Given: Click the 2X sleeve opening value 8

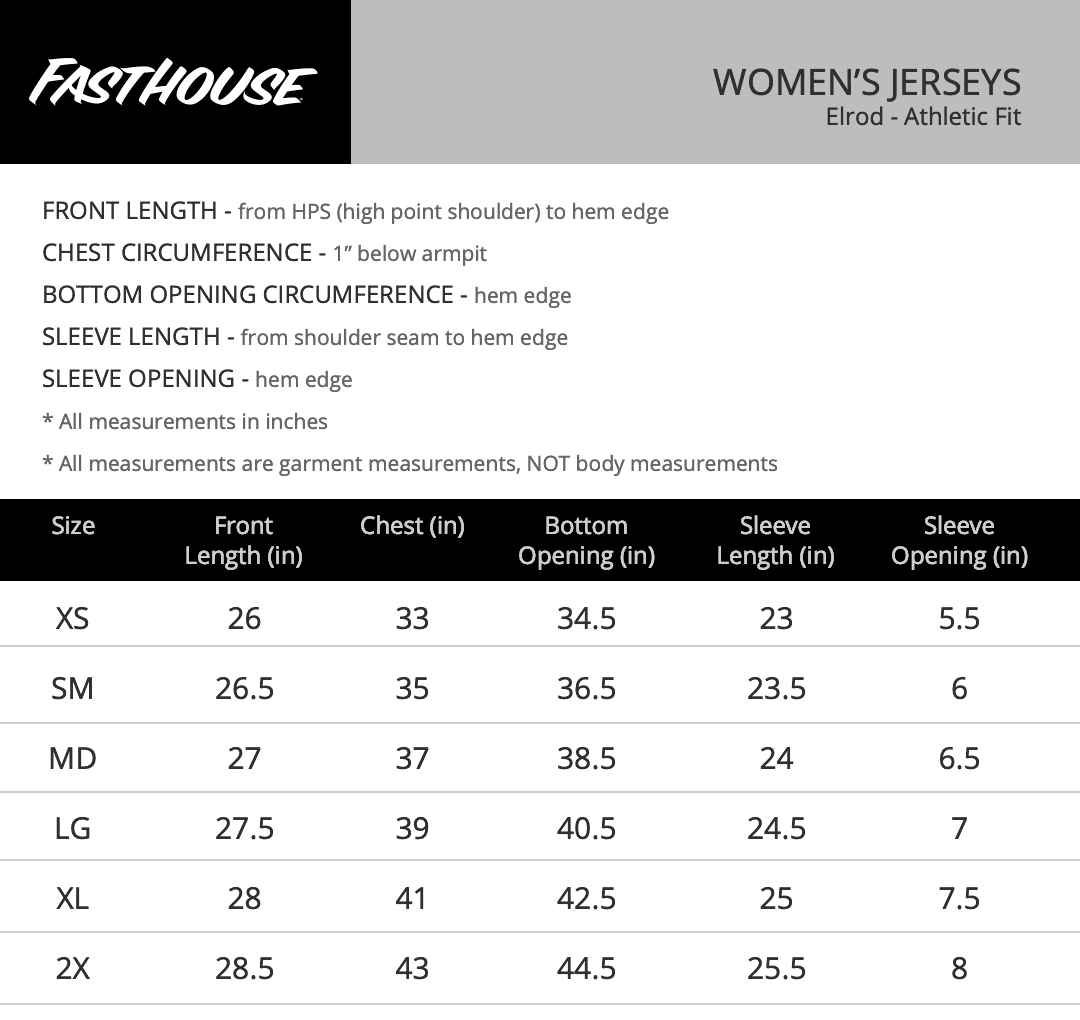Looking at the screenshot, I should pyautogui.click(x=959, y=968).
